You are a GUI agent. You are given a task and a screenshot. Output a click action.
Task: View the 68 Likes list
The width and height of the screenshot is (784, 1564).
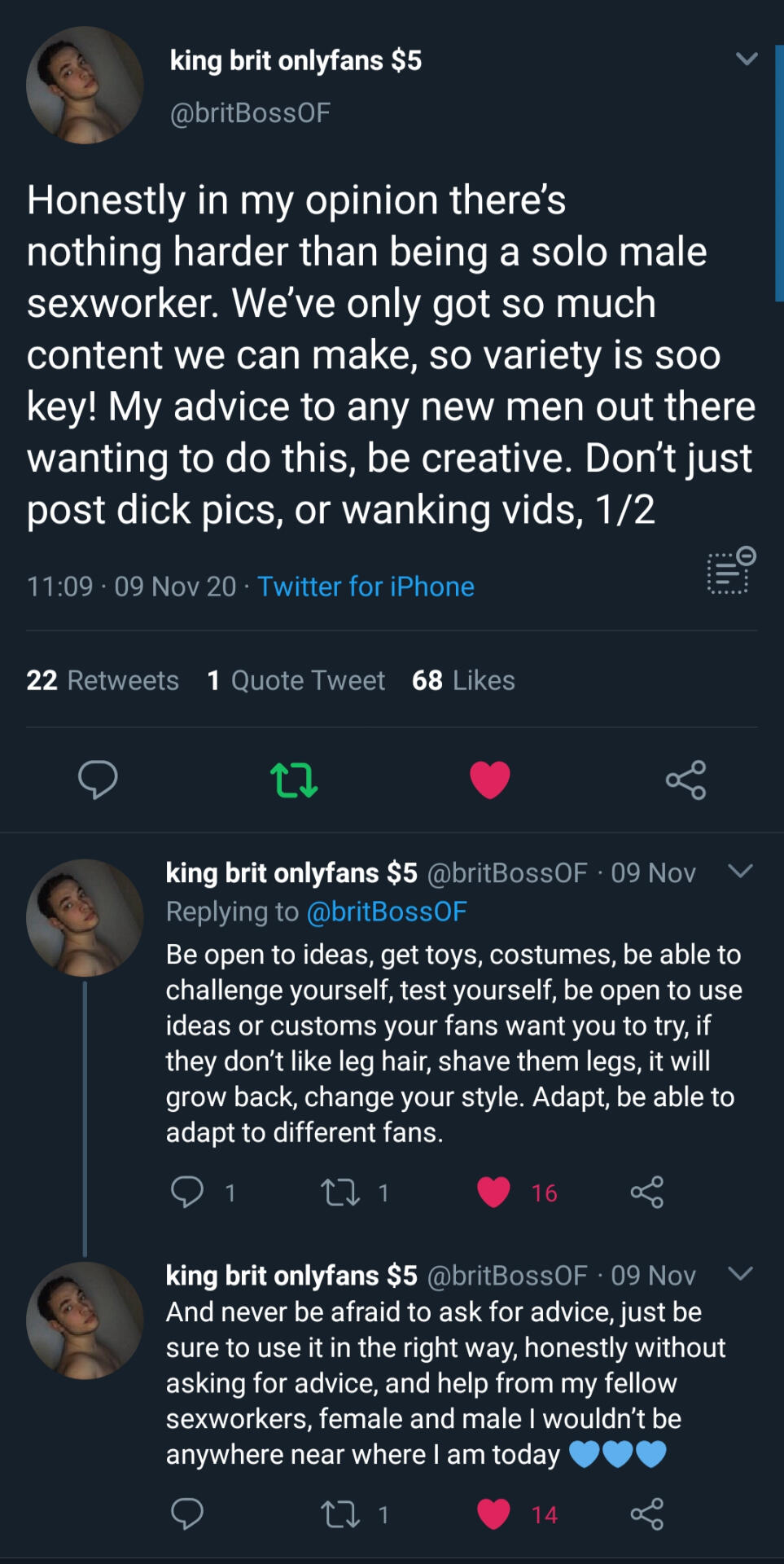click(x=463, y=680)
